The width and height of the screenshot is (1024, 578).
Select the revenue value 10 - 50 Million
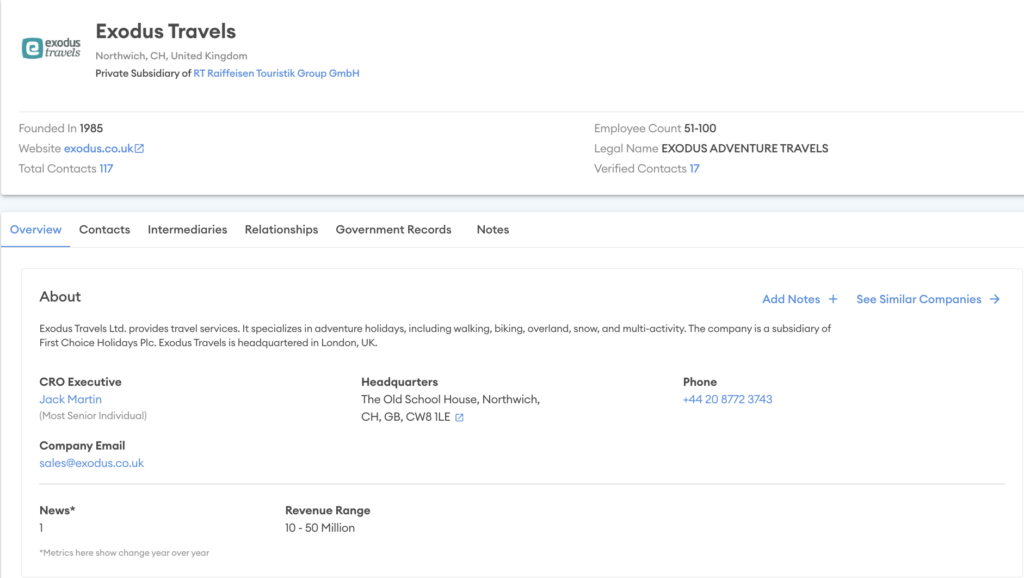(x=320, y=528)
